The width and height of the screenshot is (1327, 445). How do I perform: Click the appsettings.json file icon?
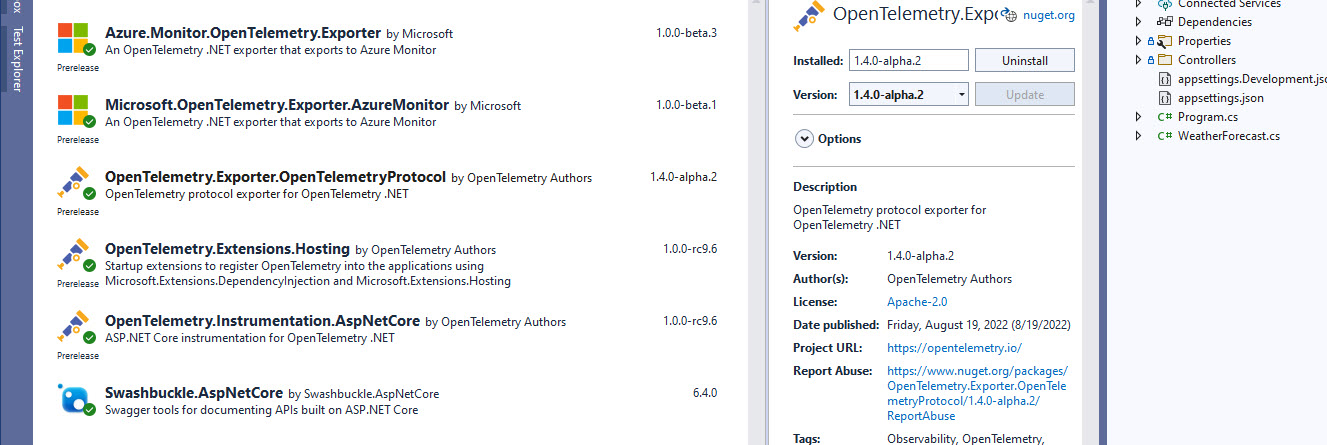click(x=1165, y=98)
